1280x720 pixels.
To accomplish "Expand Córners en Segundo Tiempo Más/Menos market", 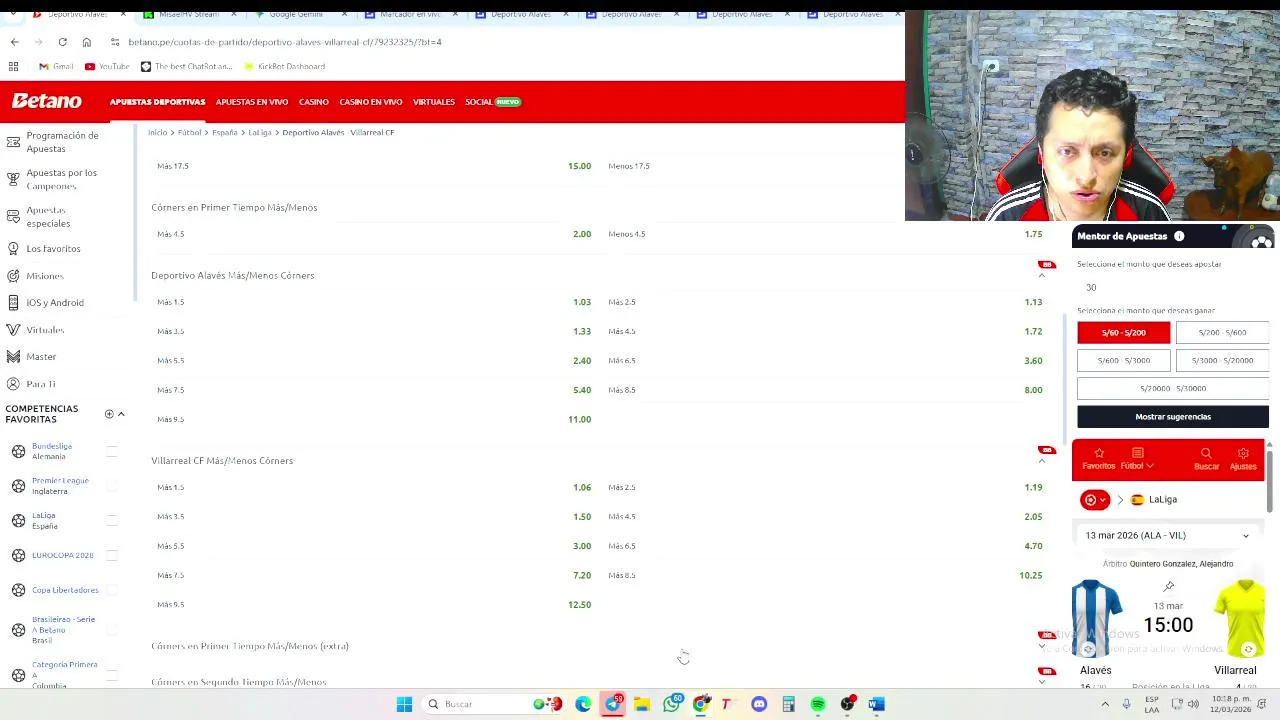I will click(1042, 682).
